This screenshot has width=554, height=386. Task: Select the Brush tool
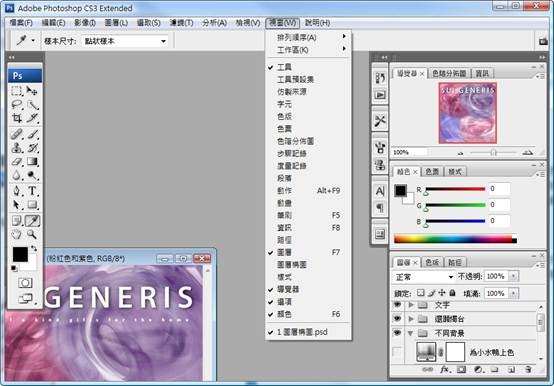click(32, 134)
